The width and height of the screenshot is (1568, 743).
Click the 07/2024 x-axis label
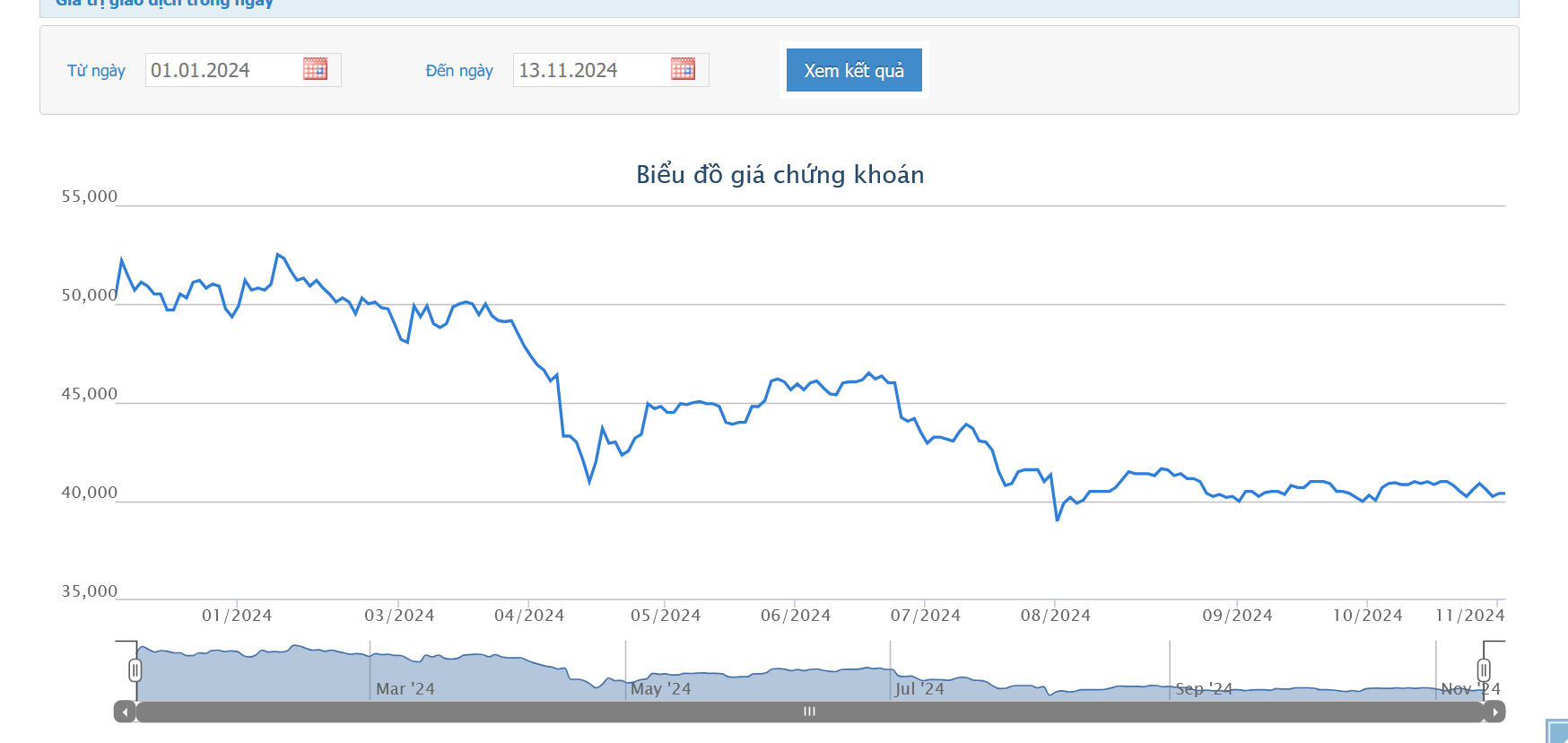click(x=926, y=616)
